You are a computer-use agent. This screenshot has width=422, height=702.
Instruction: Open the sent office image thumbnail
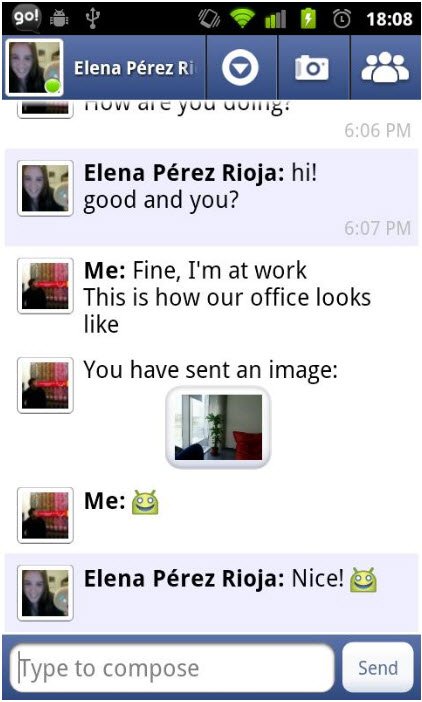[x=218, y=427]
